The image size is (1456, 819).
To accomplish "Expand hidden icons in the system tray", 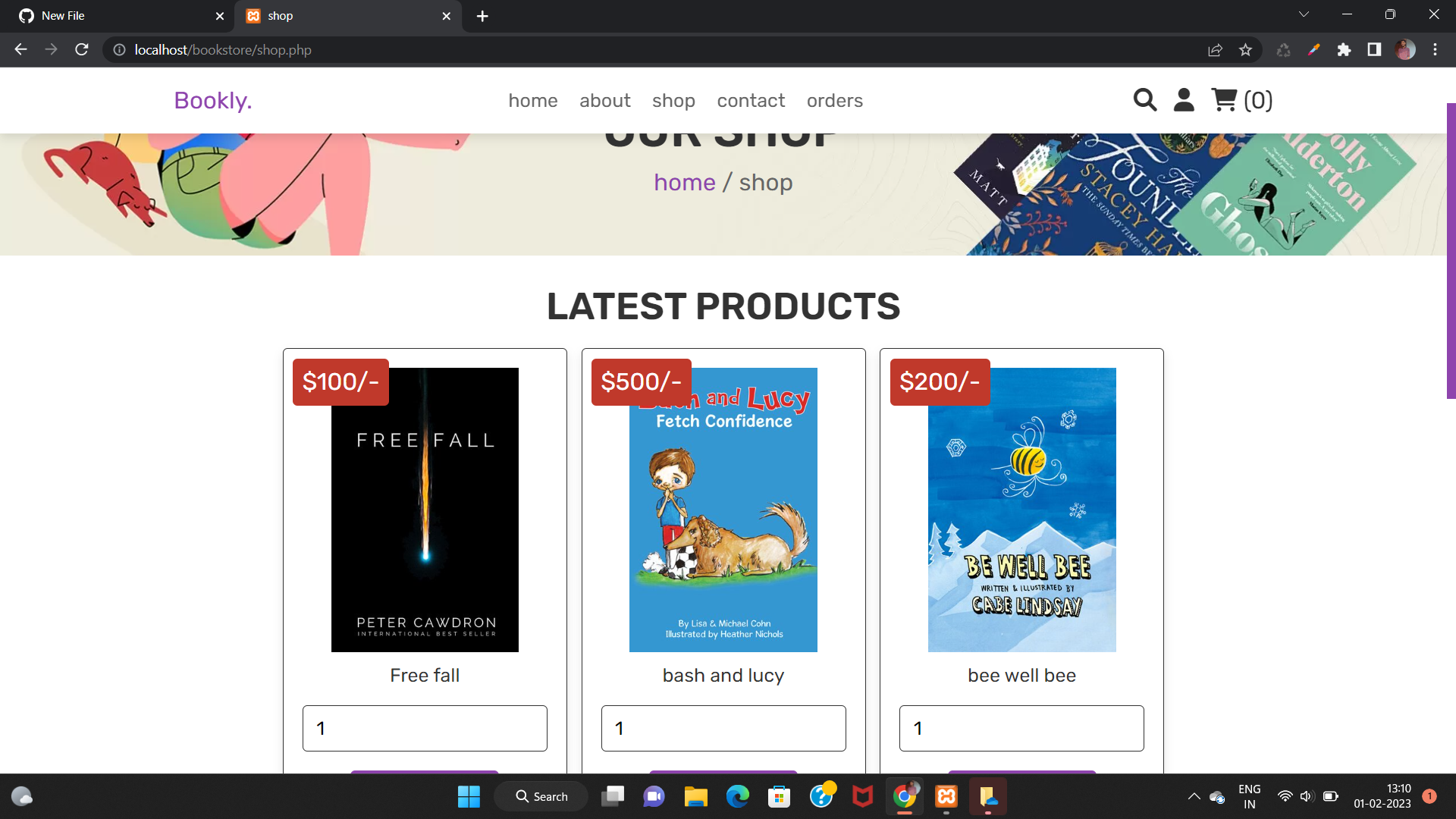I will tap(1194, 796).
